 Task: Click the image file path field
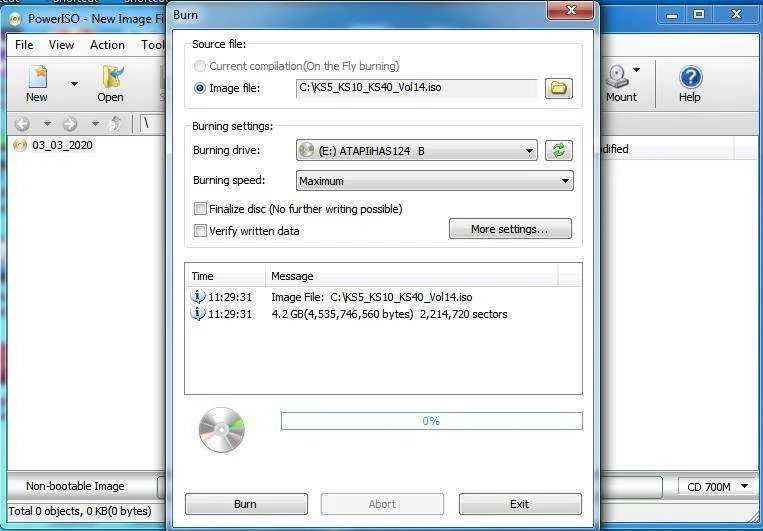(x=417, y=88)
